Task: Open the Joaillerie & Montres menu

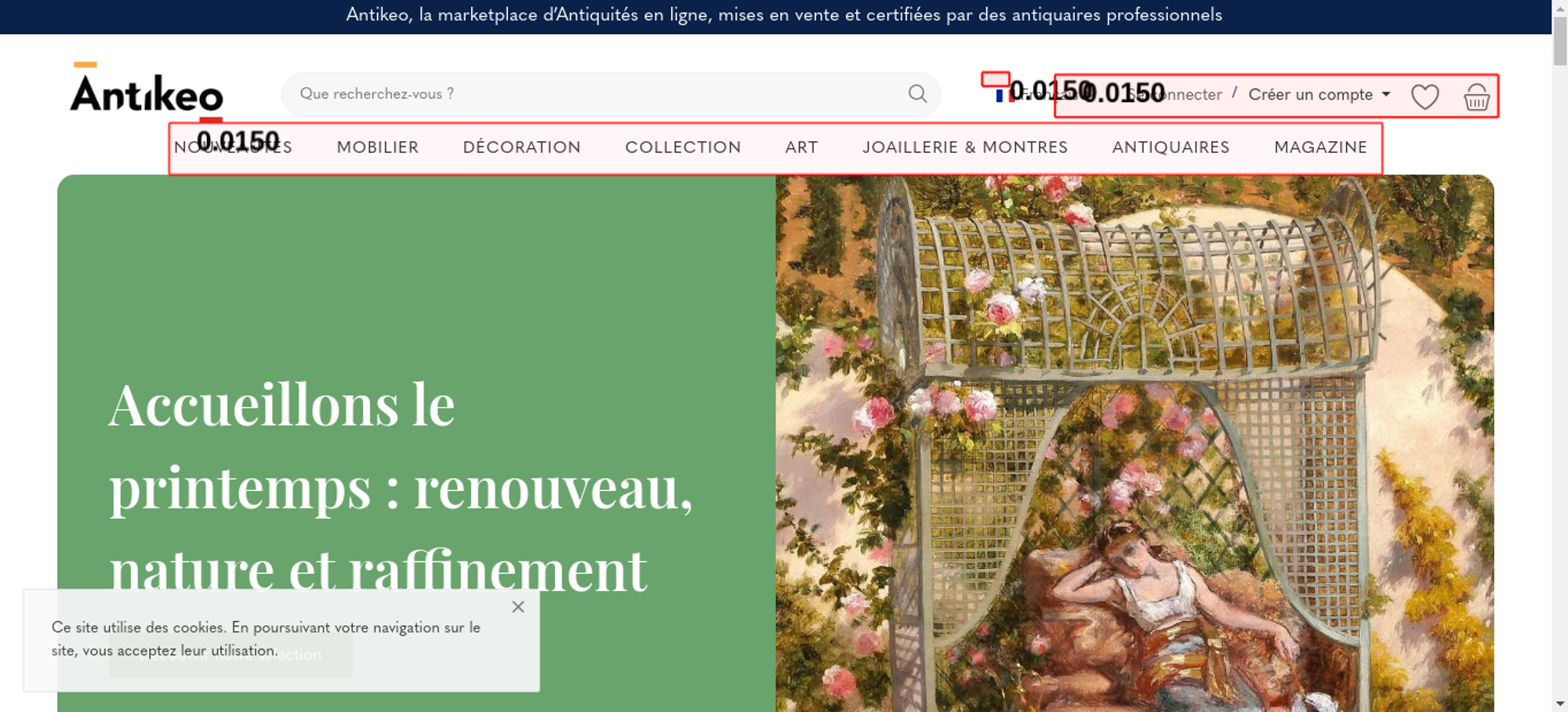Action: click(x=965, y=147)
